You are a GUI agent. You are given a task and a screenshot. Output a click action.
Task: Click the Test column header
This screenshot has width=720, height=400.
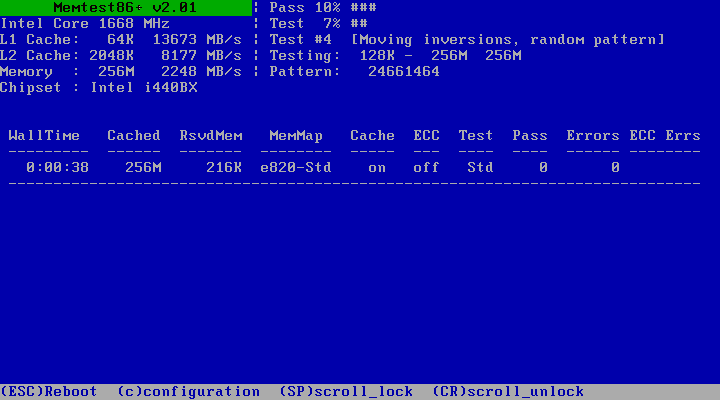476,135
